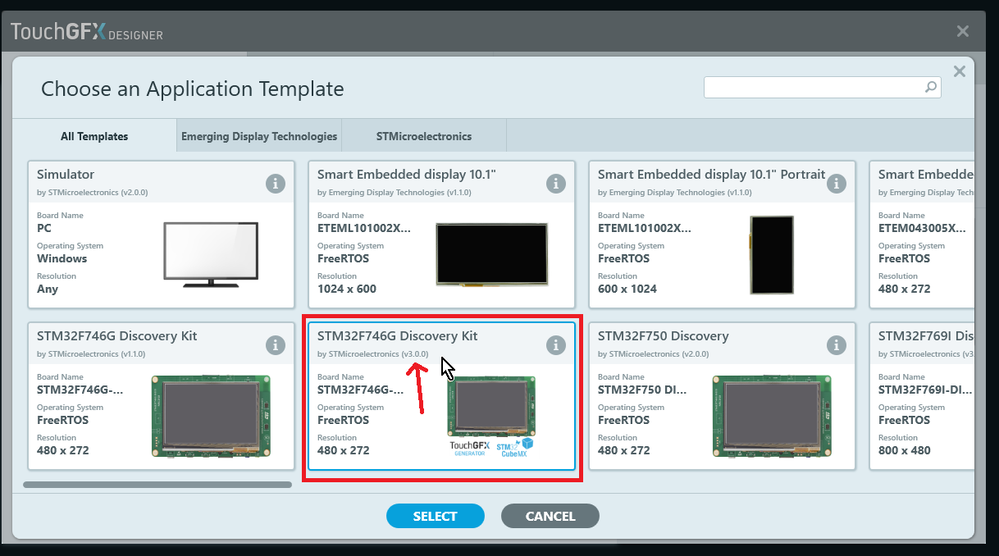Show info for Smart Embedded display 10.1" landscape
Viewport: 999px width, 556px height.
click(x=556, y=183)
